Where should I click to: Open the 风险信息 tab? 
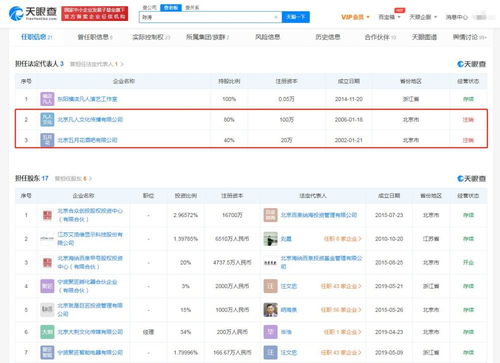[267, 37]
